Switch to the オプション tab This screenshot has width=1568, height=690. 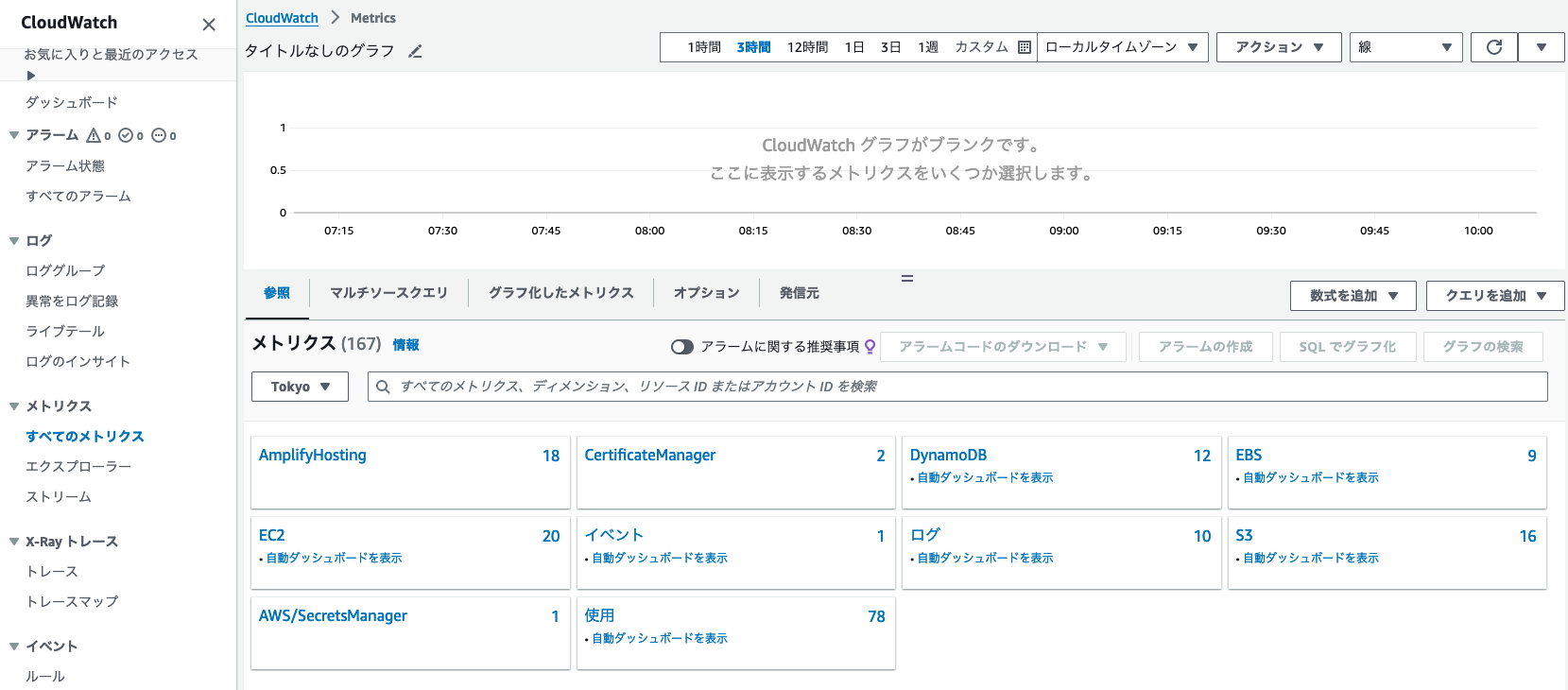click(706, 293)
